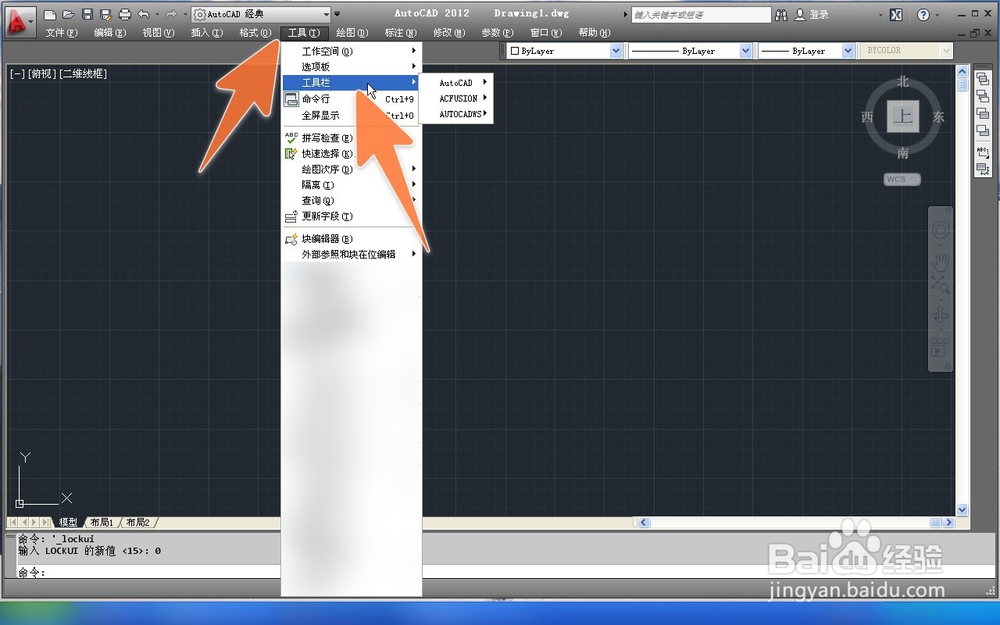
Task: Open the color ByLayer dropdown
Action: [615, 50]
